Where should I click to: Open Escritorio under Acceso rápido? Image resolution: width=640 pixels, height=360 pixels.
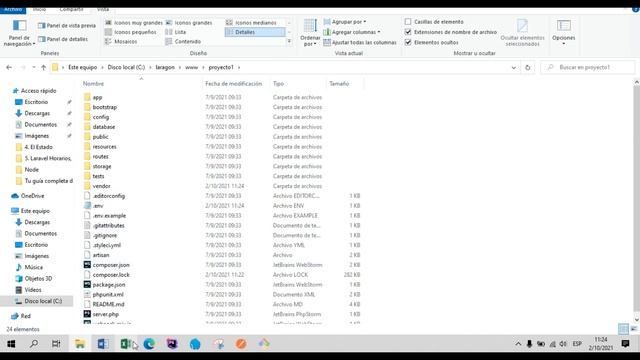[36, 102]
